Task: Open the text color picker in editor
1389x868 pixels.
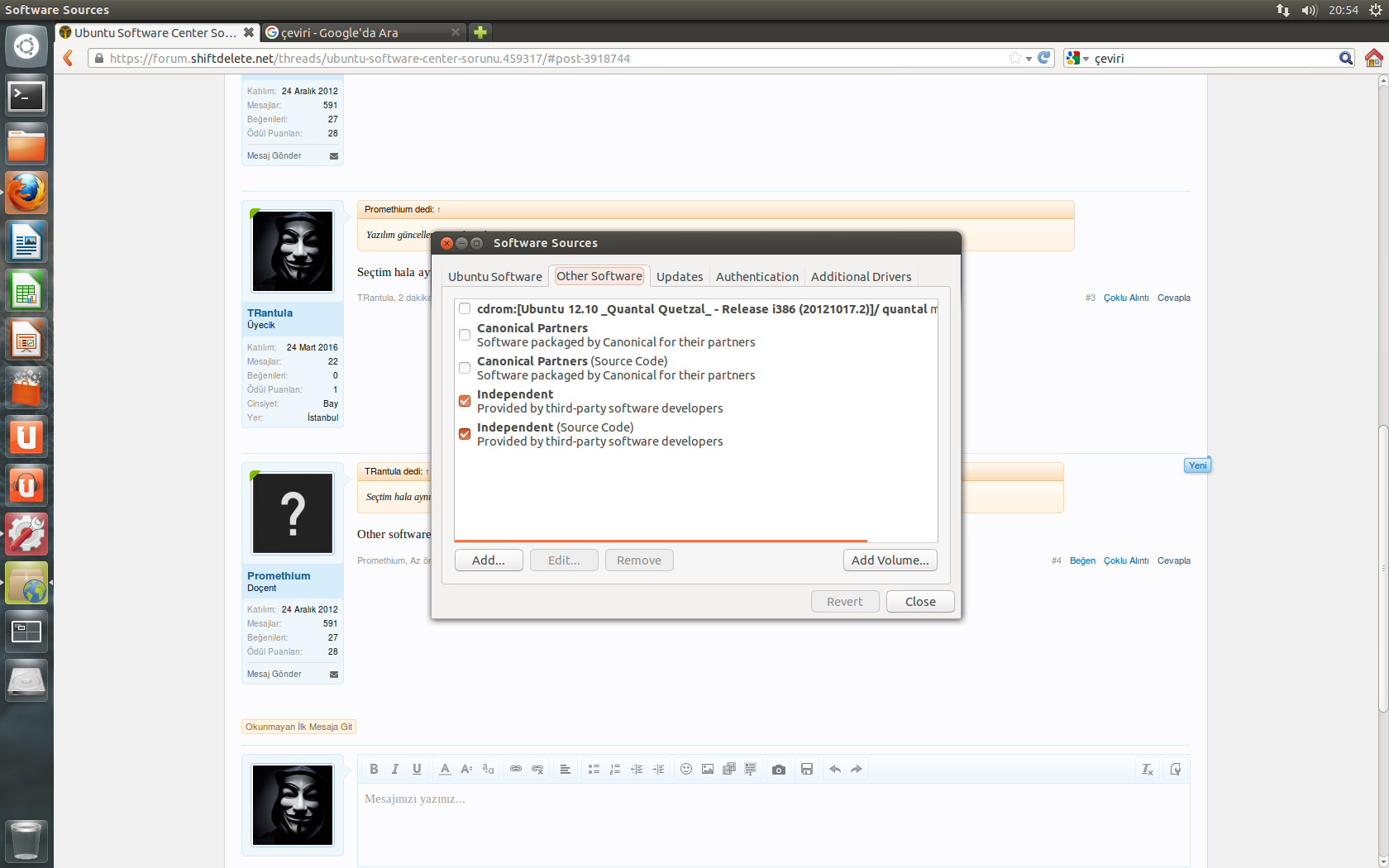Action: click(x=445, y=769)
